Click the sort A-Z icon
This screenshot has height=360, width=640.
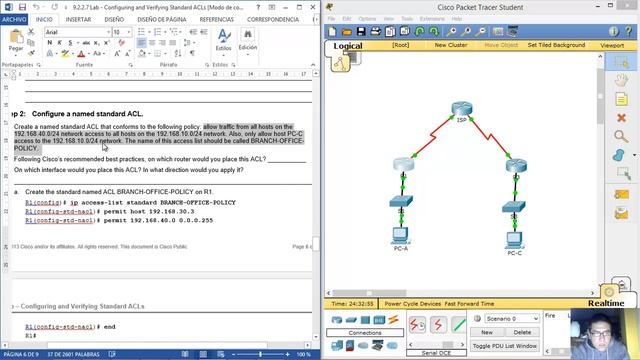(178, 53)
